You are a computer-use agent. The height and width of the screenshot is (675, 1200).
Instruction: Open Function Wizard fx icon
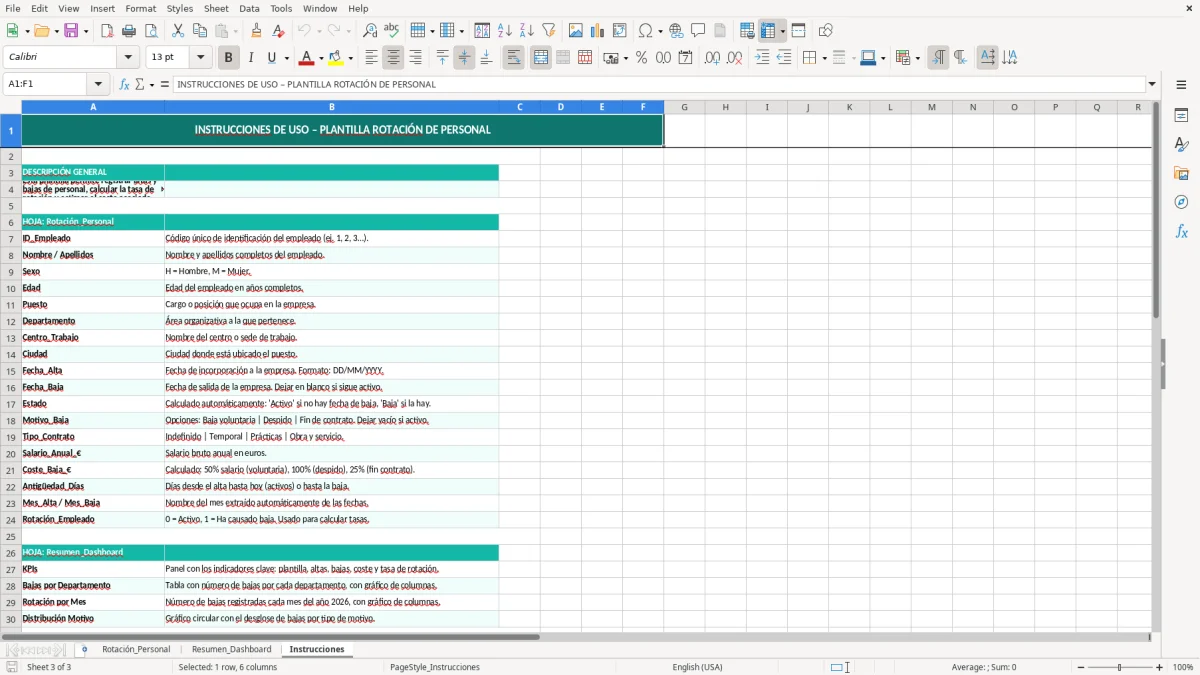[x=125, y=84]
